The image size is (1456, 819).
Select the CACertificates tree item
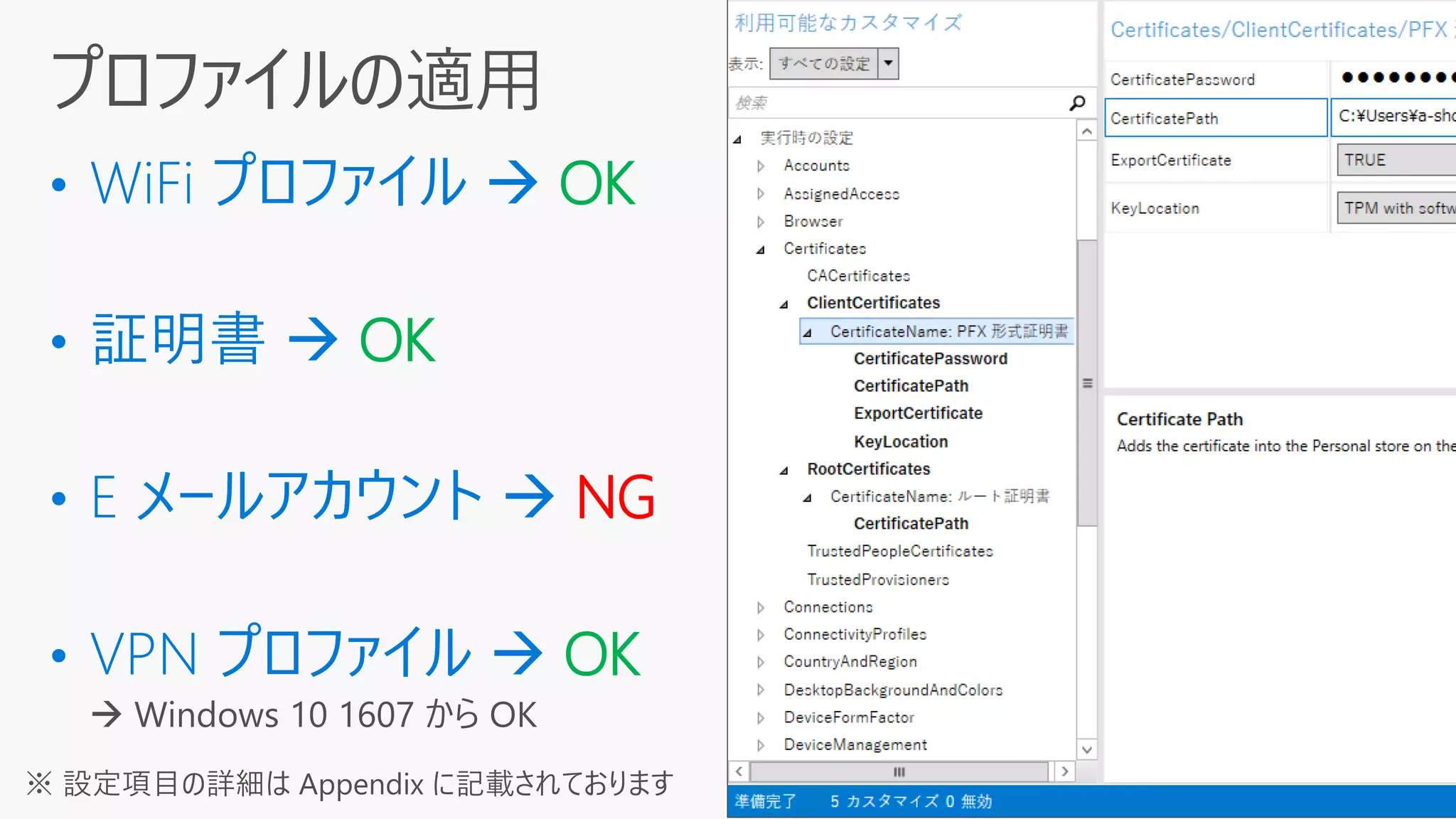pos(858,276)
